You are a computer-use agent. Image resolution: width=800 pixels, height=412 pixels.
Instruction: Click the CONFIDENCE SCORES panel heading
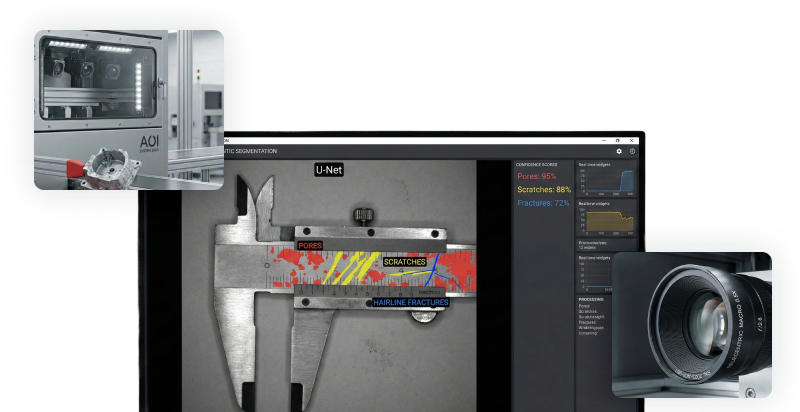pyautogui.click(x=536, y=165)
